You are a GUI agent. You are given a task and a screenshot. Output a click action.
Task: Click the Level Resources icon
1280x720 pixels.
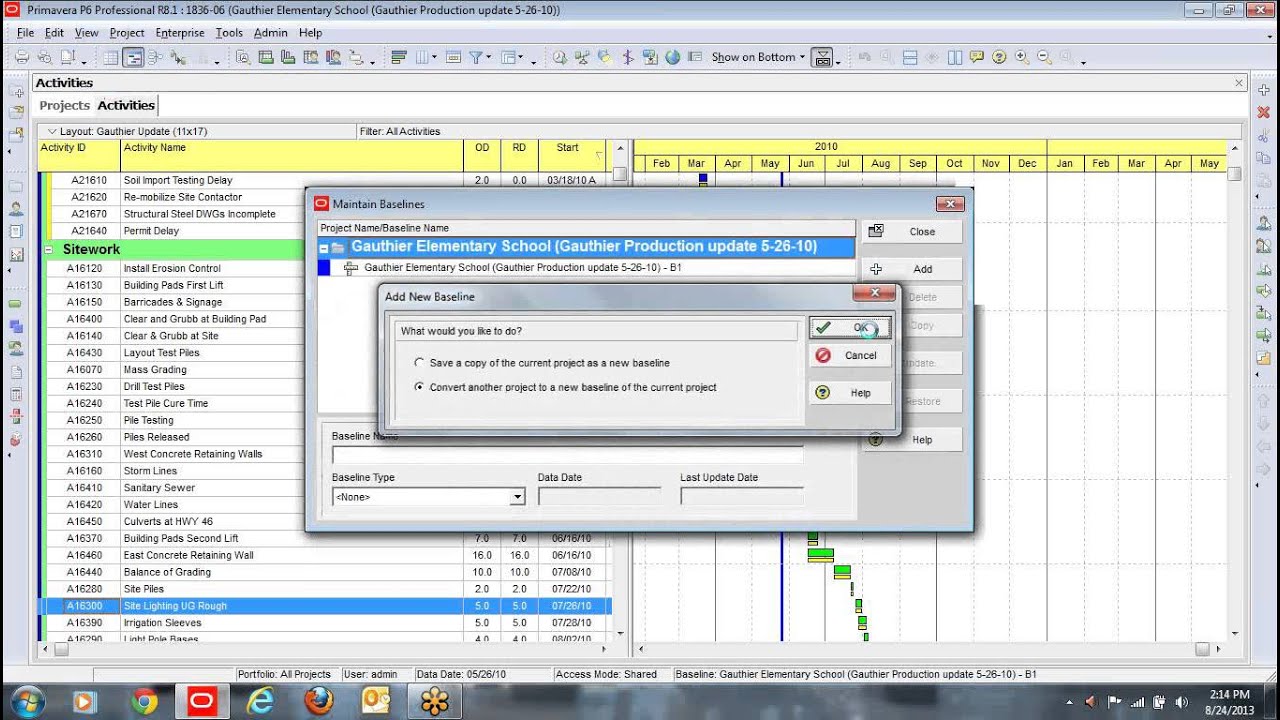click(x=581, y=57)
